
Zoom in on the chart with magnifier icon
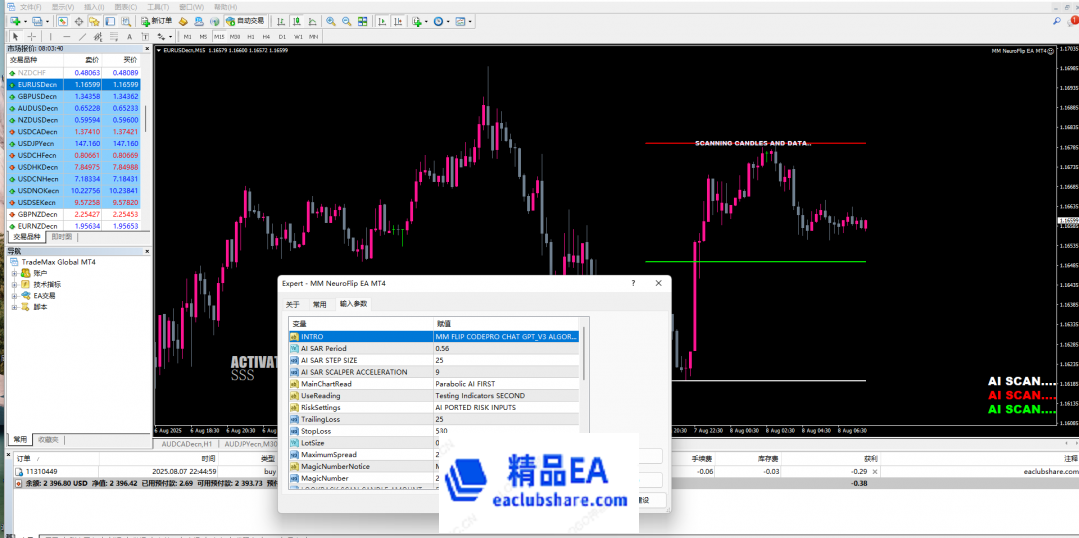pos(331,21)
